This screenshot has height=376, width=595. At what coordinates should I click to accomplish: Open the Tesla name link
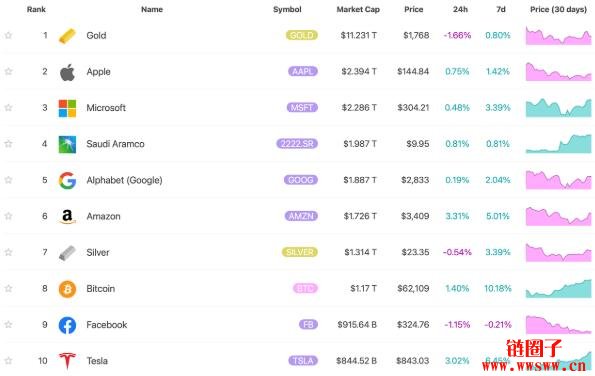(x=97, y=361)
